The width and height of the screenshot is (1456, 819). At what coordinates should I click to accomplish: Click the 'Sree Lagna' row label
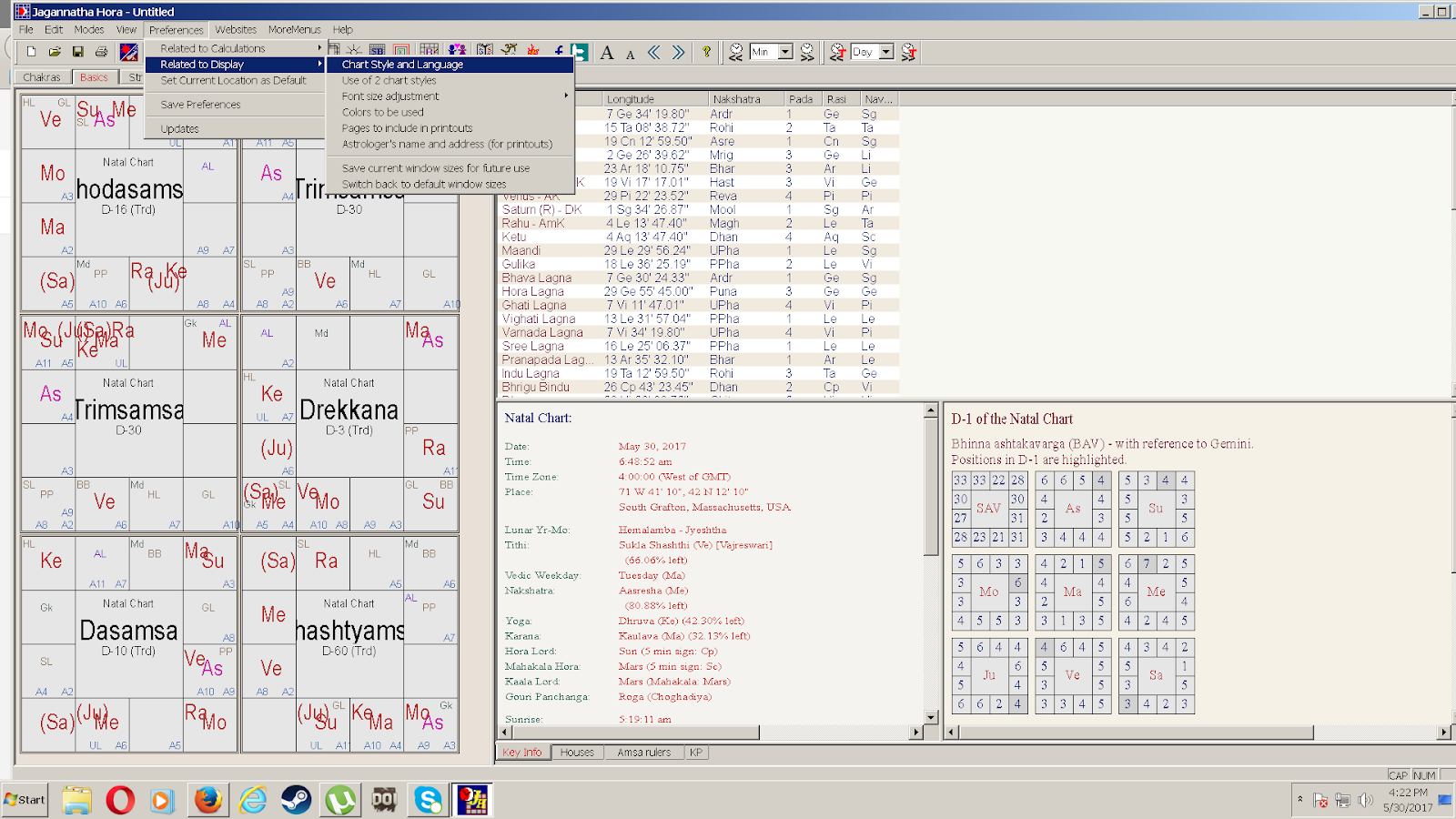pyautogui.click(x=533, y=346)
